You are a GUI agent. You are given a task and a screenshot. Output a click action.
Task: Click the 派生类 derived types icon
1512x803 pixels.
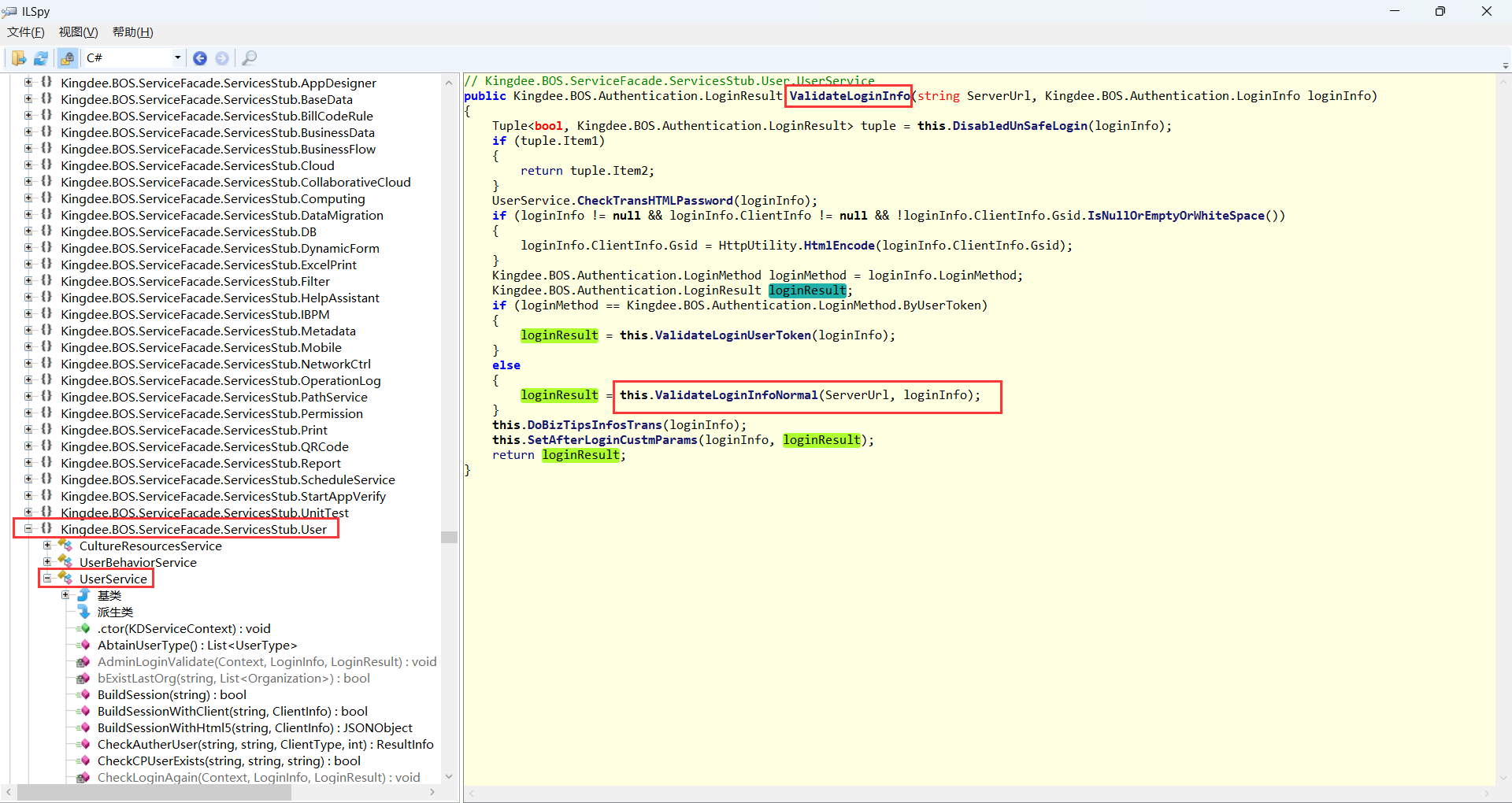(83, 612)
